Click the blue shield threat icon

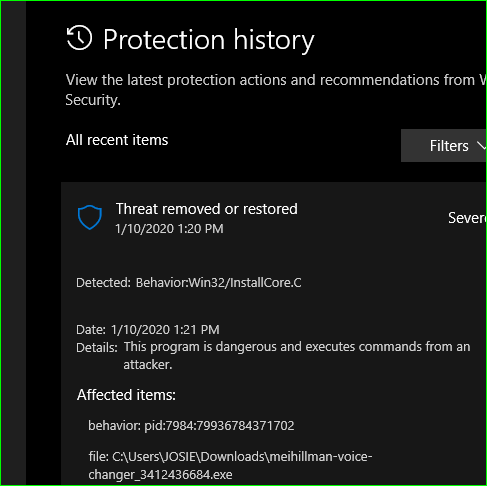[90, 217]
